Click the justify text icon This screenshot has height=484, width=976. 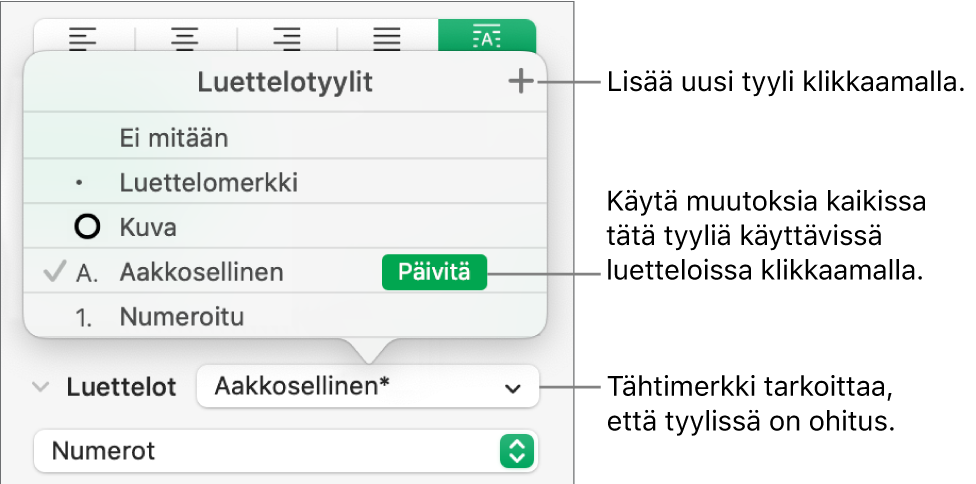388,39
